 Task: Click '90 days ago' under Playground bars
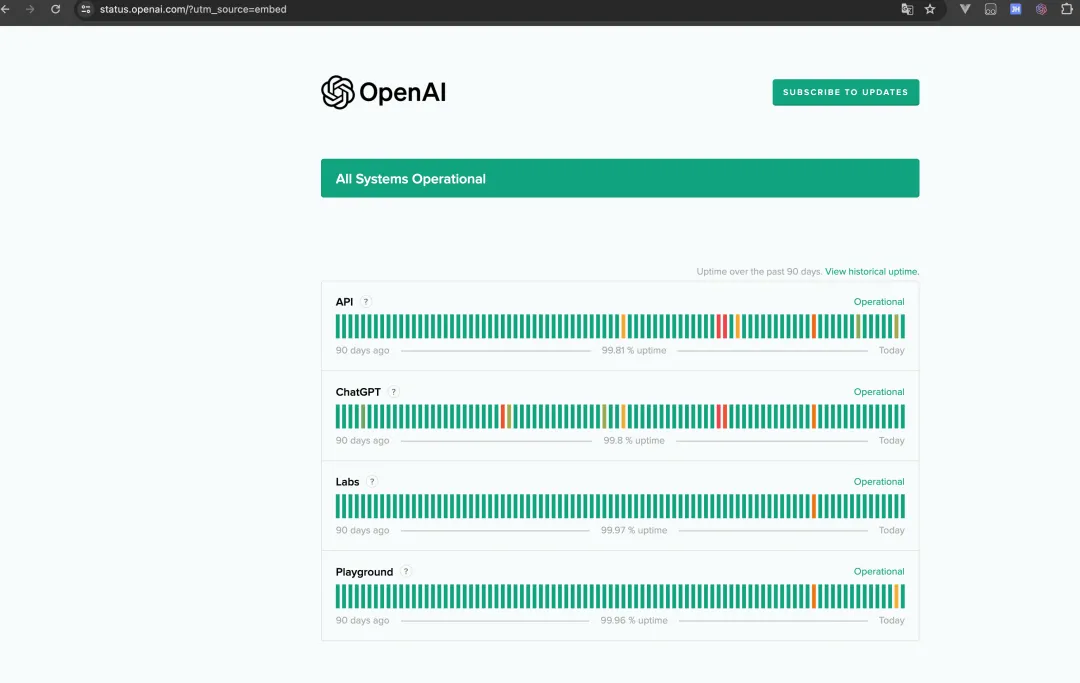pyautogui.click(x=362, y=620)
